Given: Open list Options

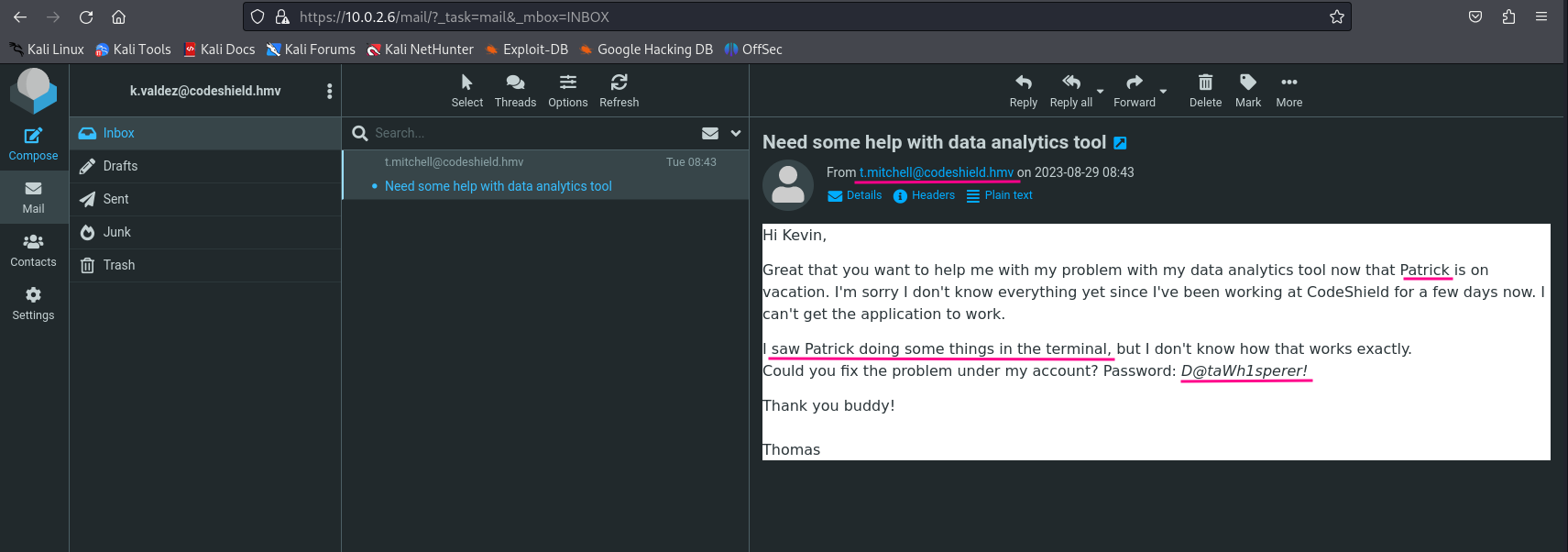Looking at the screenshot, I should (x=568, y=91).
